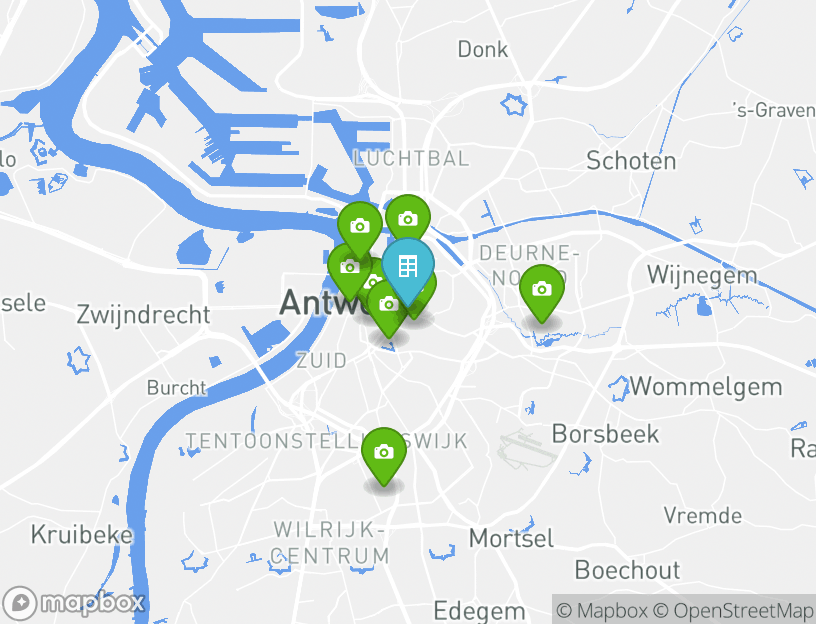The height and width of the screenshot is (624, 816).
Task: Select the lowest camera pin in central Antwerp cluster
Action: pos(387,307)
